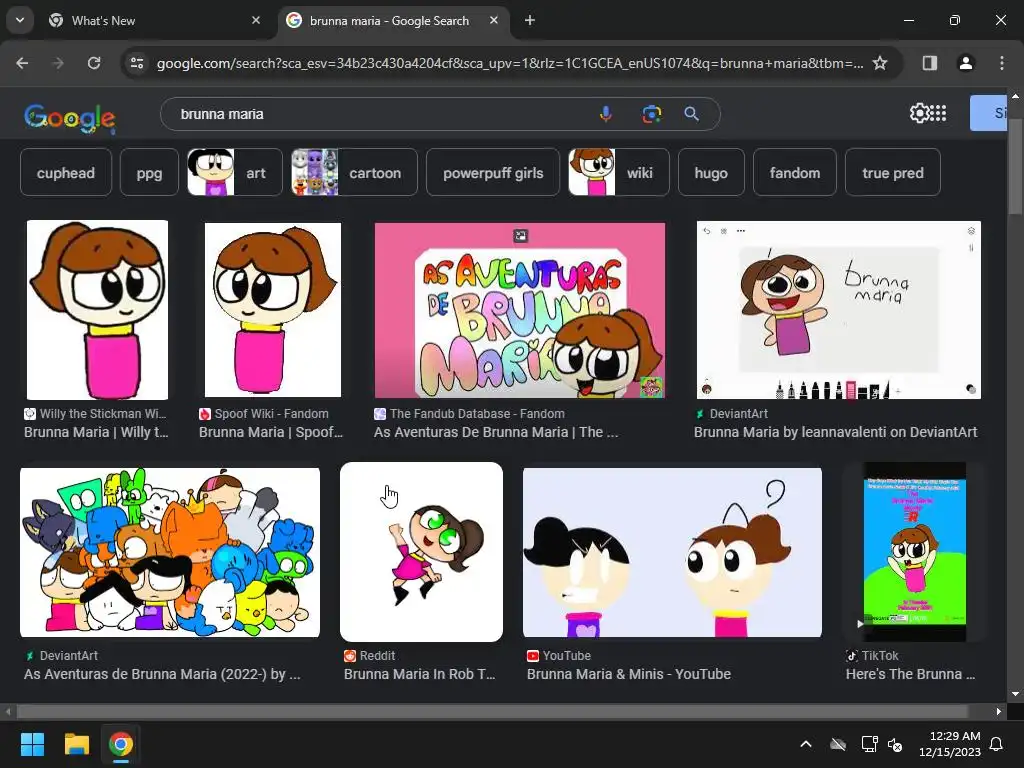Viewport: 1024px width, 768px height.
Task: Go to the Google logo homepage
Action: pyautogui.click(x=70, y=118)
